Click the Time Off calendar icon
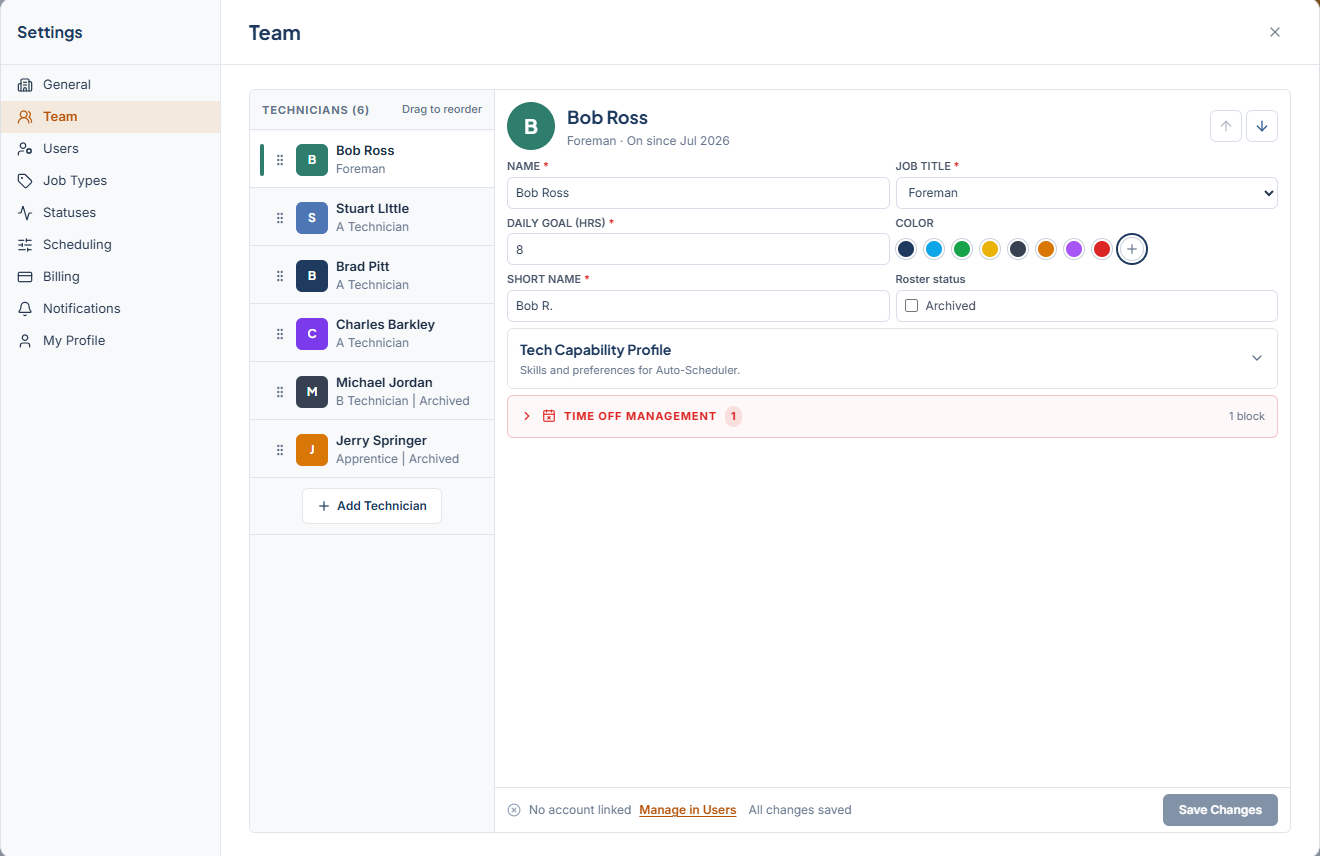The width and height of the screenshot is (1320, 856). tap(549, 416)
